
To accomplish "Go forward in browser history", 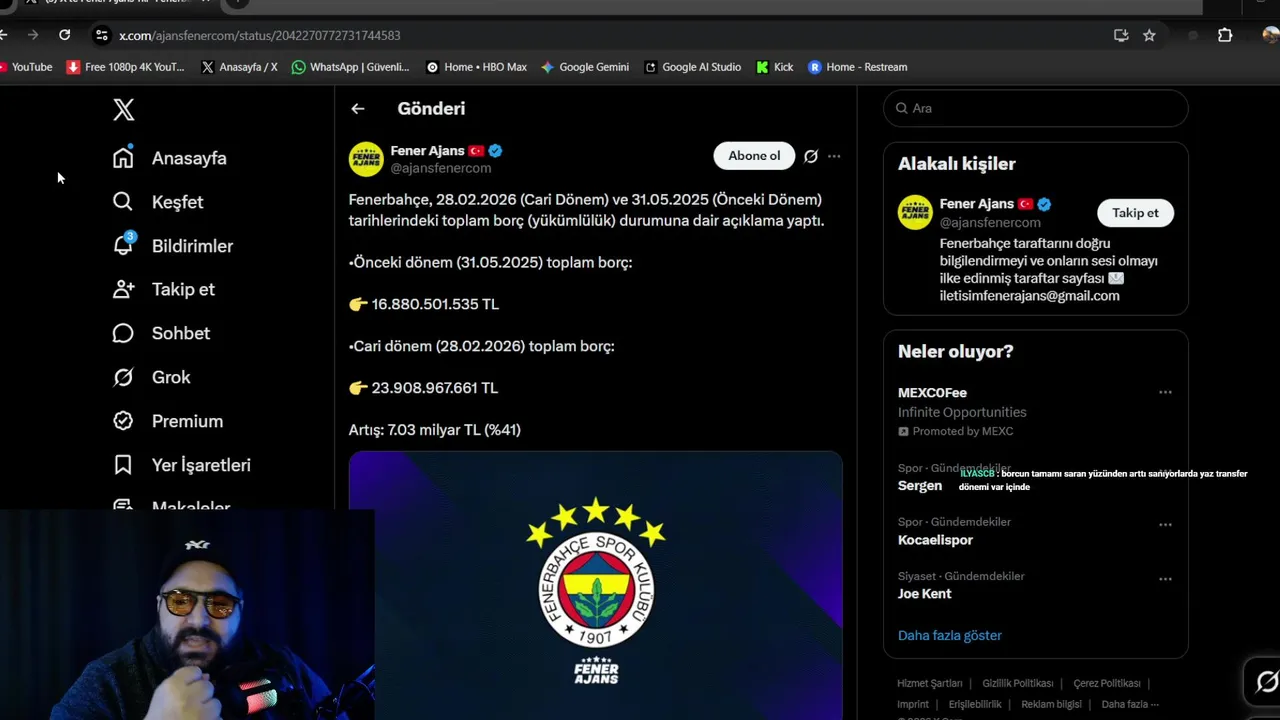I will pyautogui.click(x=33, y=35).
